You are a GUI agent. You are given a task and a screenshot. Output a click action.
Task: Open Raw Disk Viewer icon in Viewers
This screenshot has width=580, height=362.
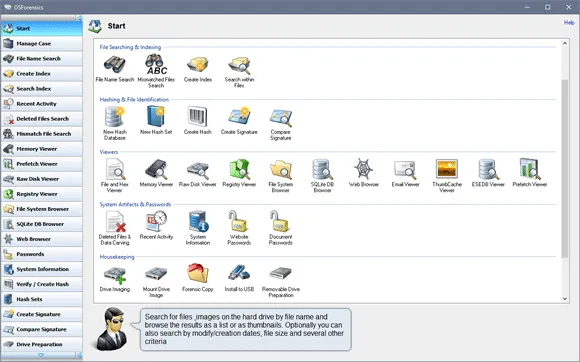[198, 170]
